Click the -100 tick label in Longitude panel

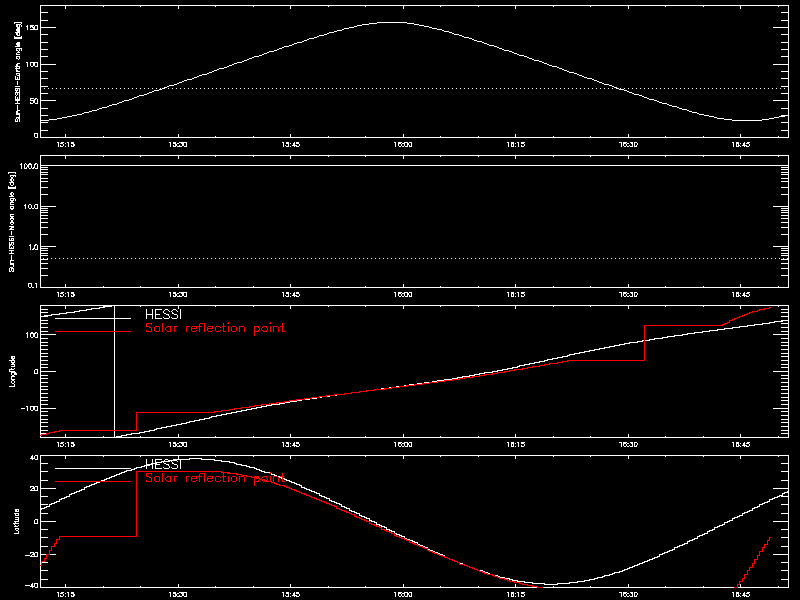tap(30, 409)
